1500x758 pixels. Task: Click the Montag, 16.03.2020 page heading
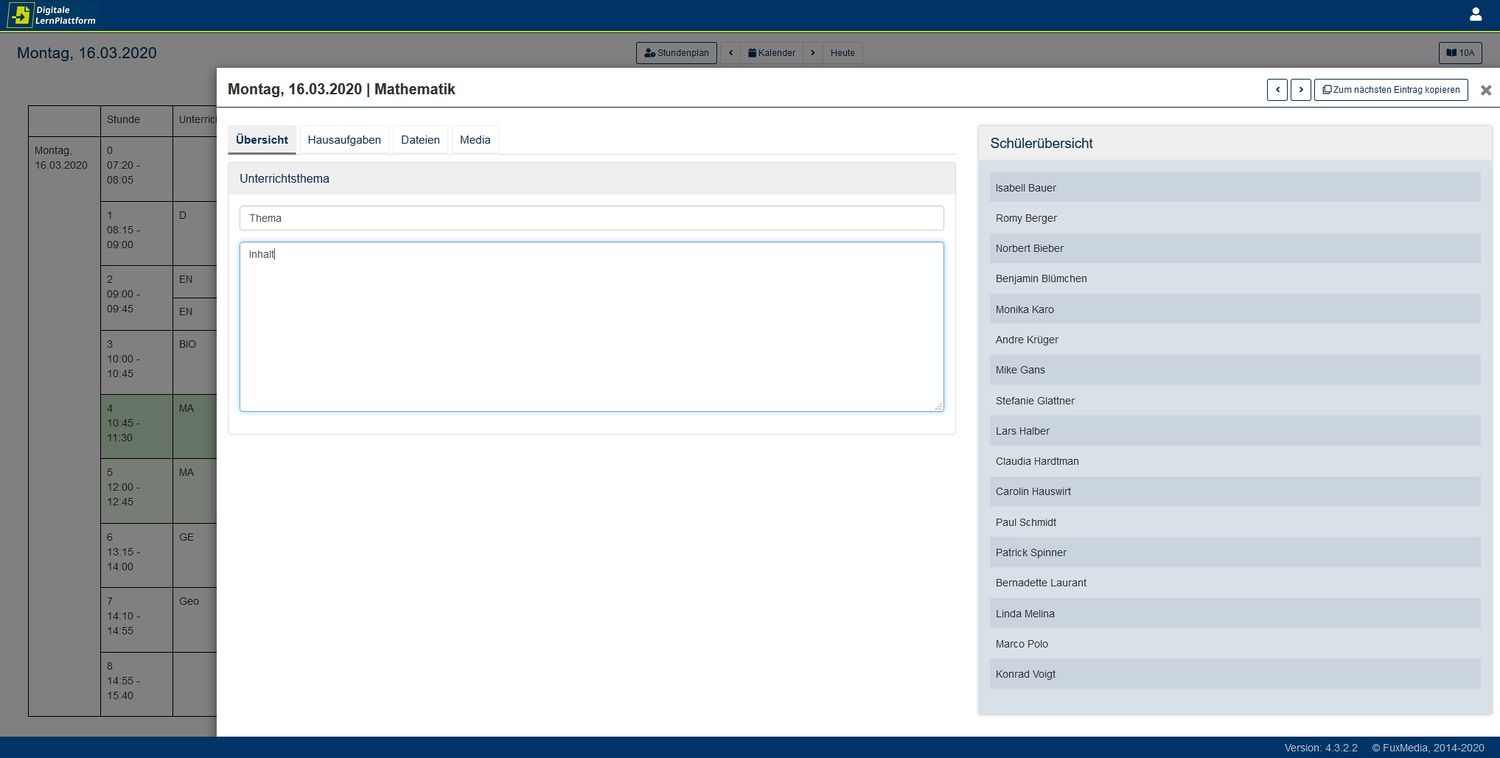pos(87,53)
